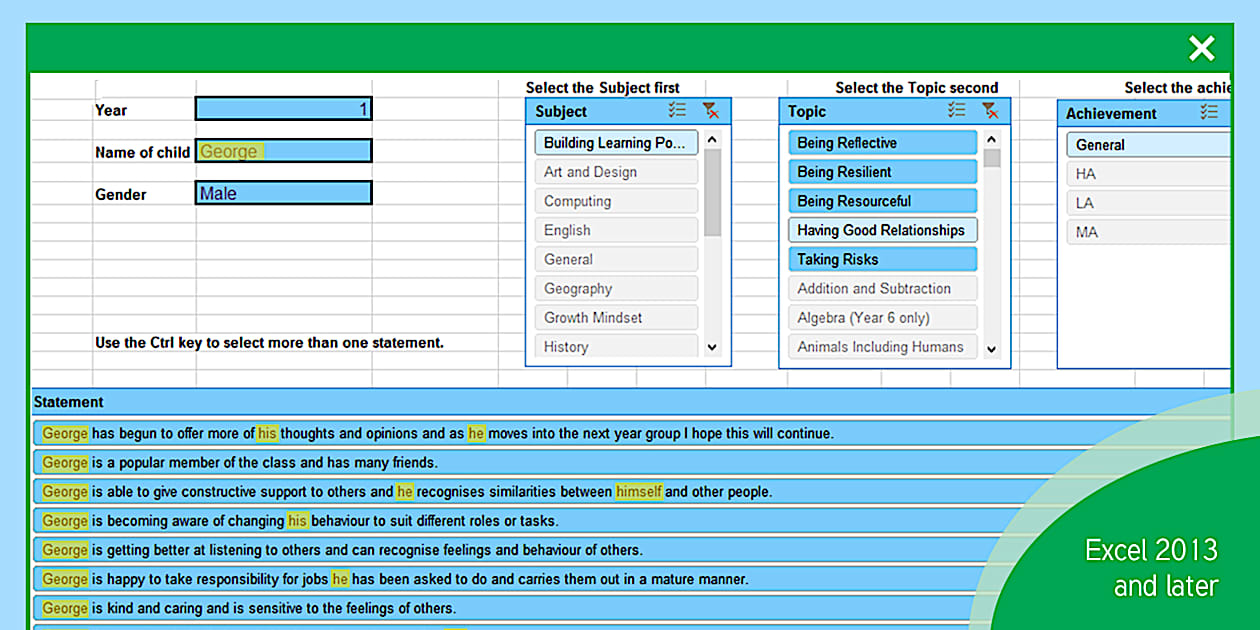The image size is (1260, 630).
Task: Select HA achievement level
Action: (x=1150, y=173)
